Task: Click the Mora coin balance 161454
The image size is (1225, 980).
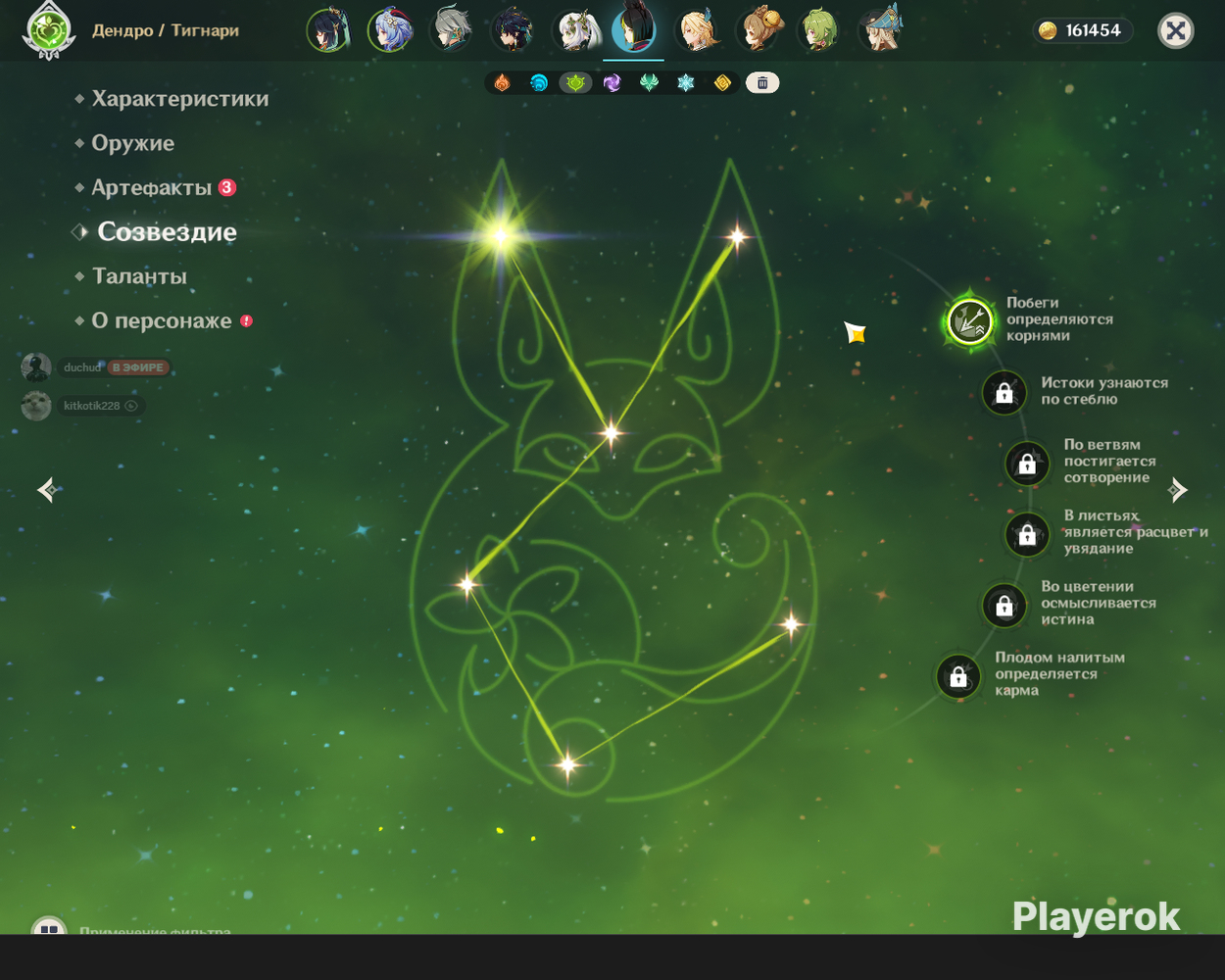Action: [1081, 30]
